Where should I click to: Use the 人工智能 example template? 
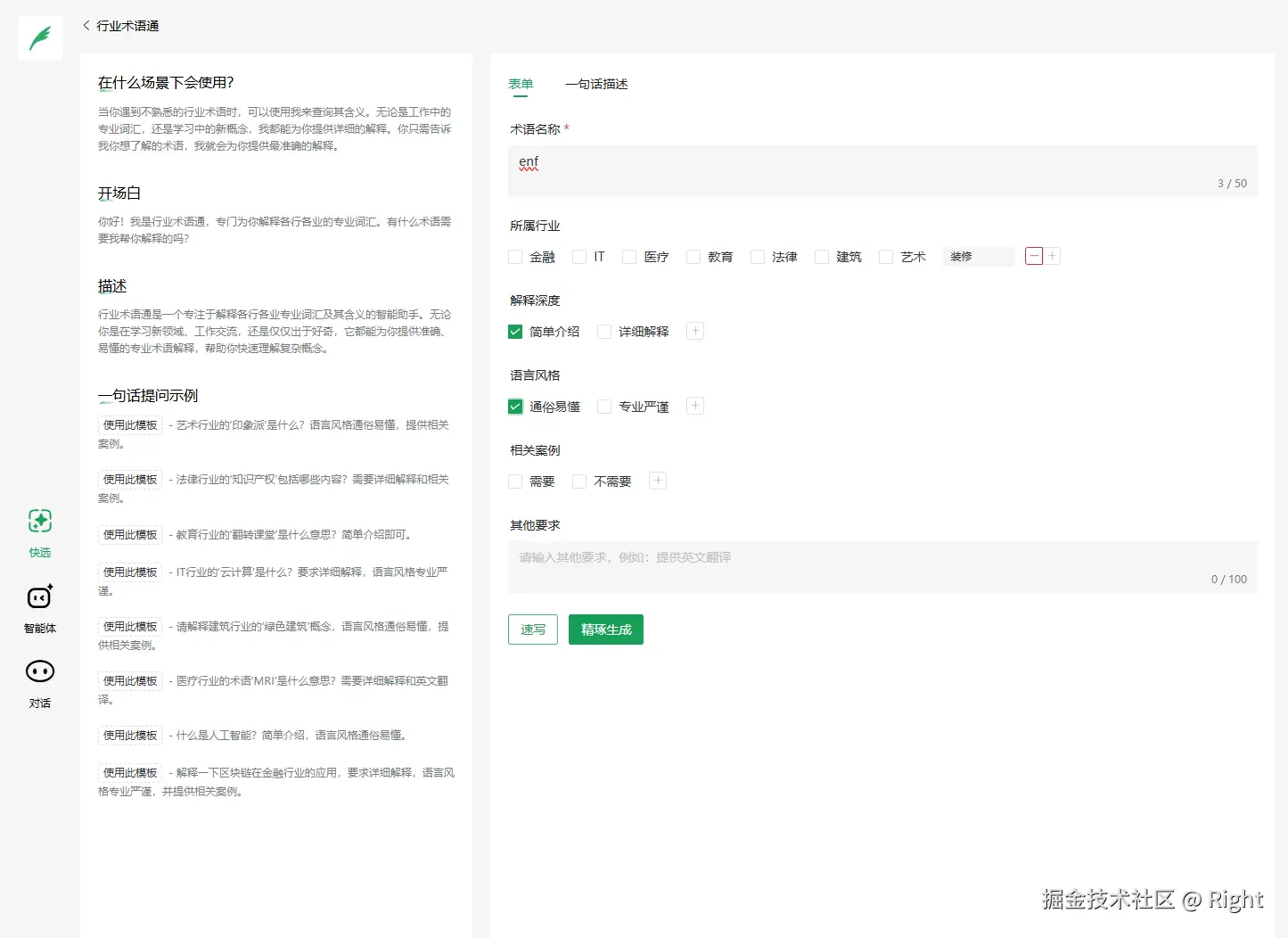point(129,735)
